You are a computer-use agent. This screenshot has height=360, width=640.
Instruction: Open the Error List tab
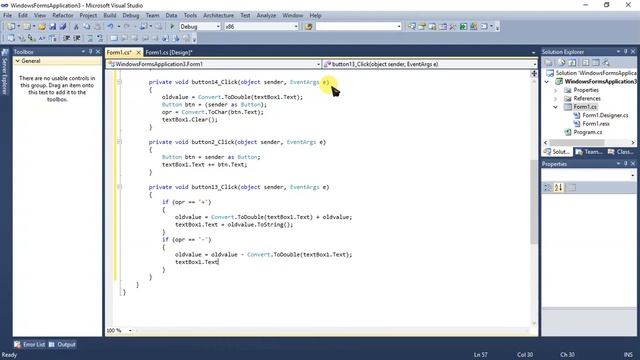29,344
